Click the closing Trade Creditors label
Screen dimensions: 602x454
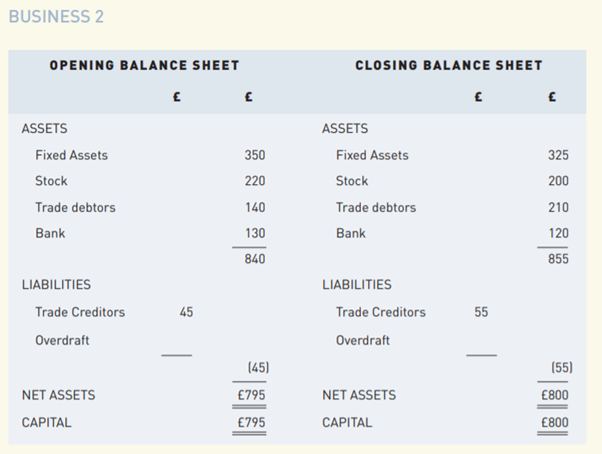381,312
